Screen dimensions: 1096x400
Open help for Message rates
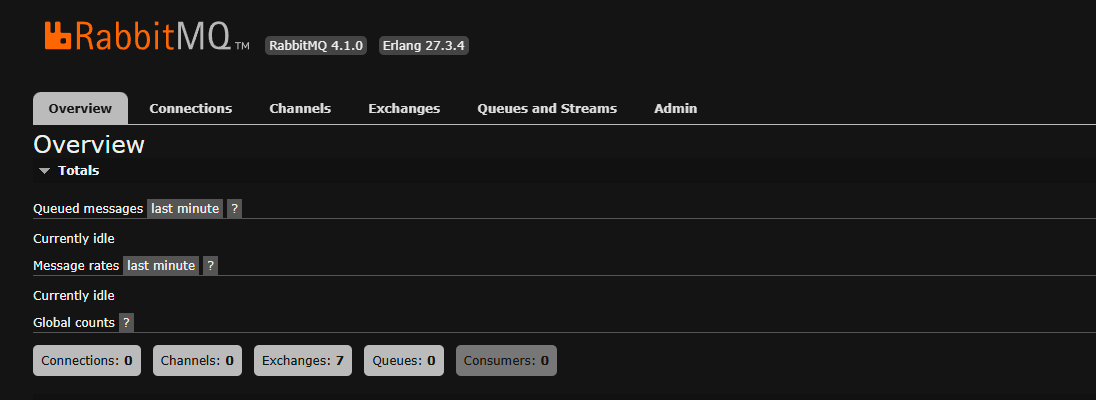(x=210, y=266)
